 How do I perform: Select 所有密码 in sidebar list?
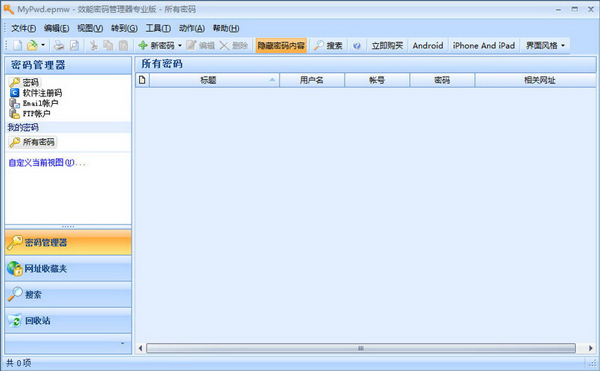(33, 142)
